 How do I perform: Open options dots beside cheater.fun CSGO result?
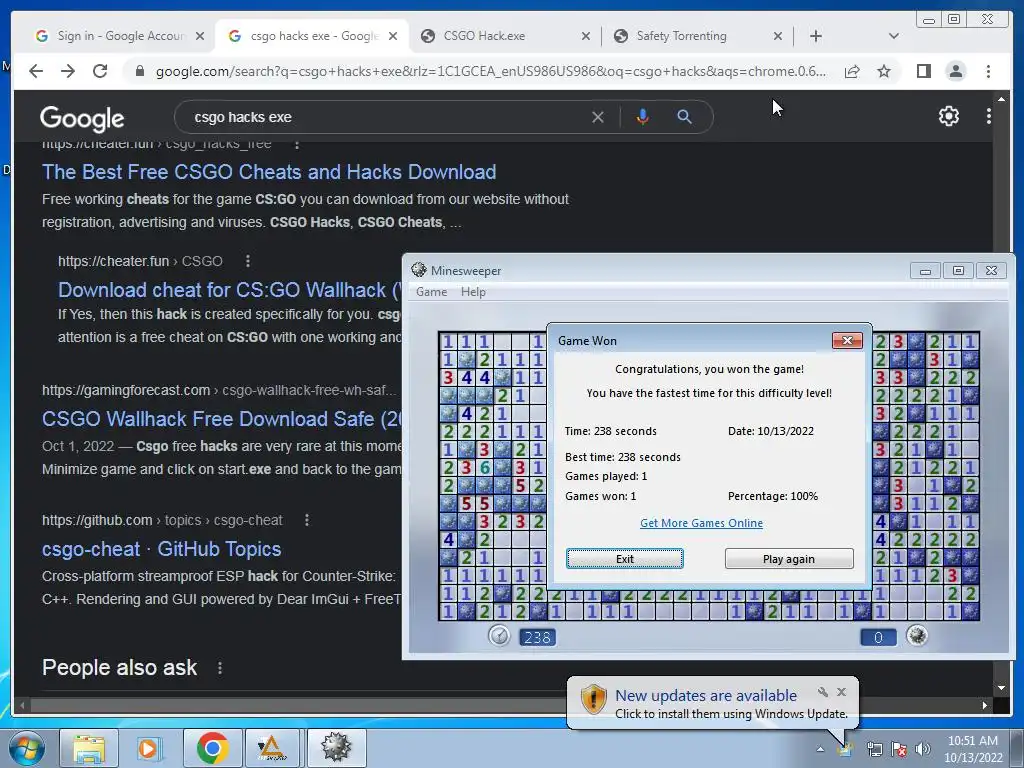(x=248, y=261)
